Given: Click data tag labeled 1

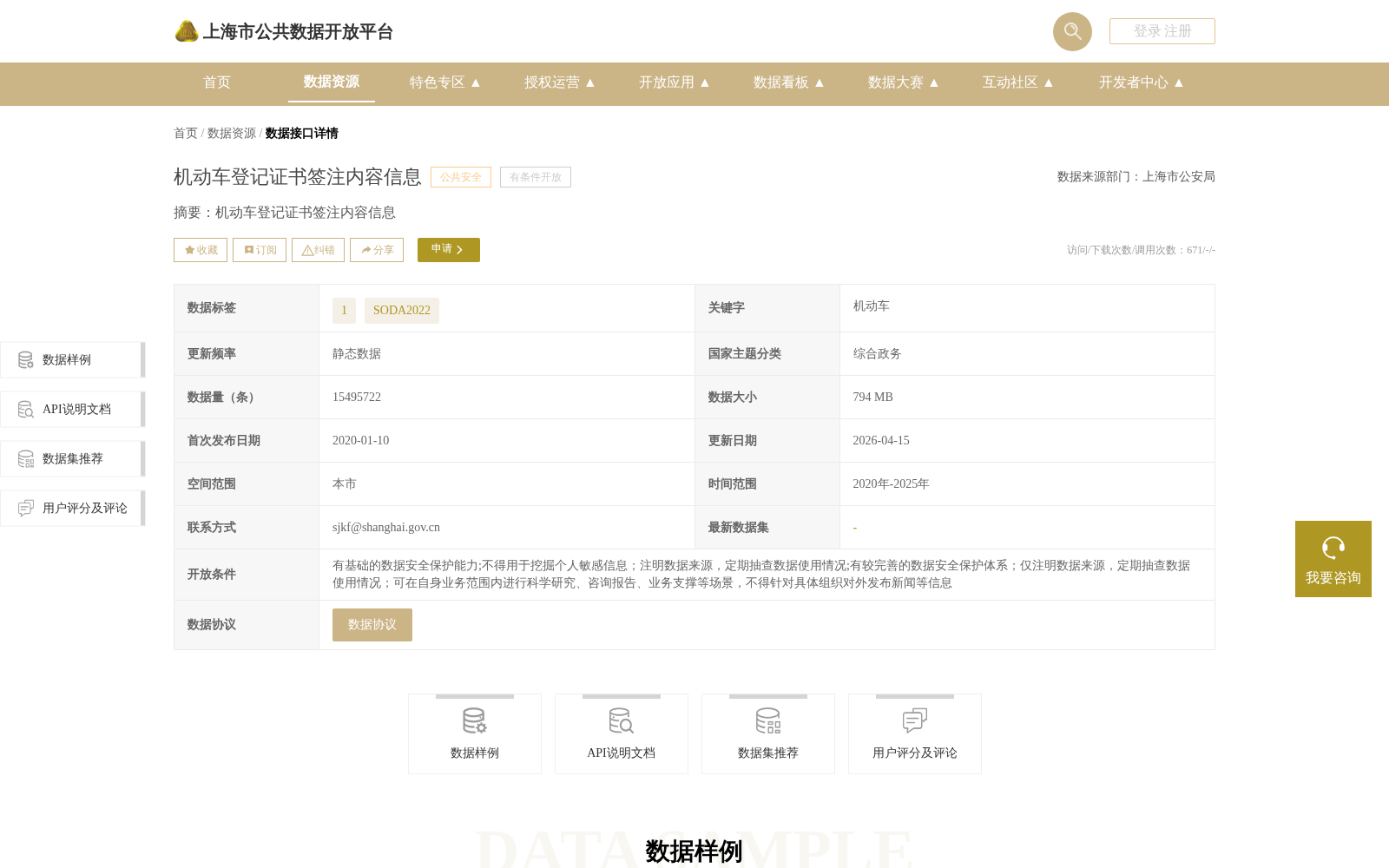Looking at the screenshot, I should pos(344,311).
